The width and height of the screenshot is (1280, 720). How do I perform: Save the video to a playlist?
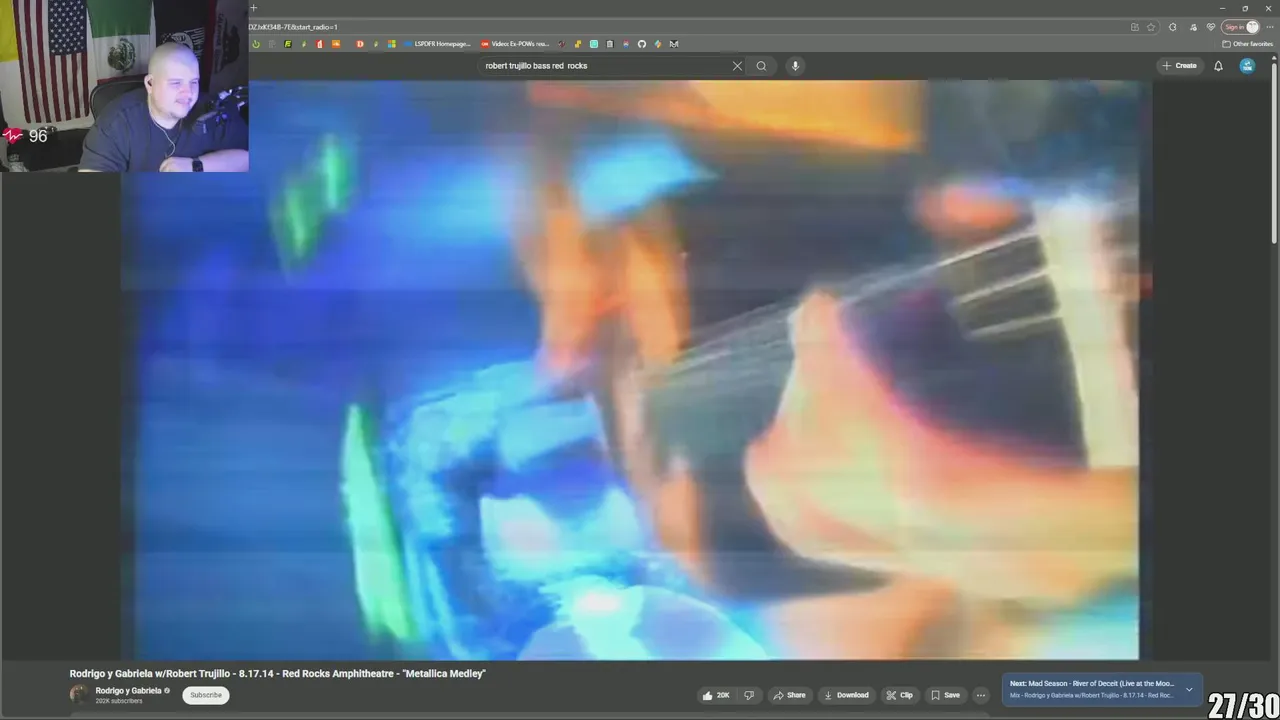(x=945, y=695)
